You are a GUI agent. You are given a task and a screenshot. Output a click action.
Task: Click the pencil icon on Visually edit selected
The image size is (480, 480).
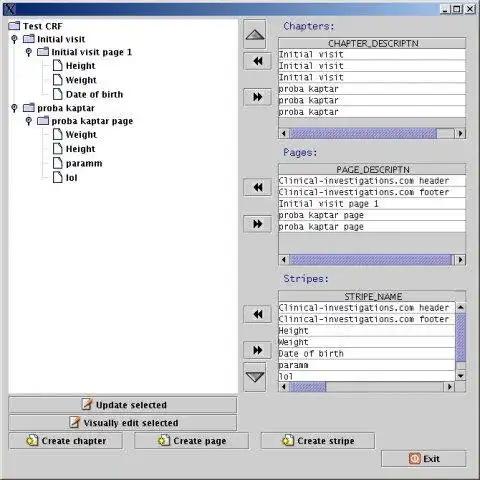[x=75, y=422]
